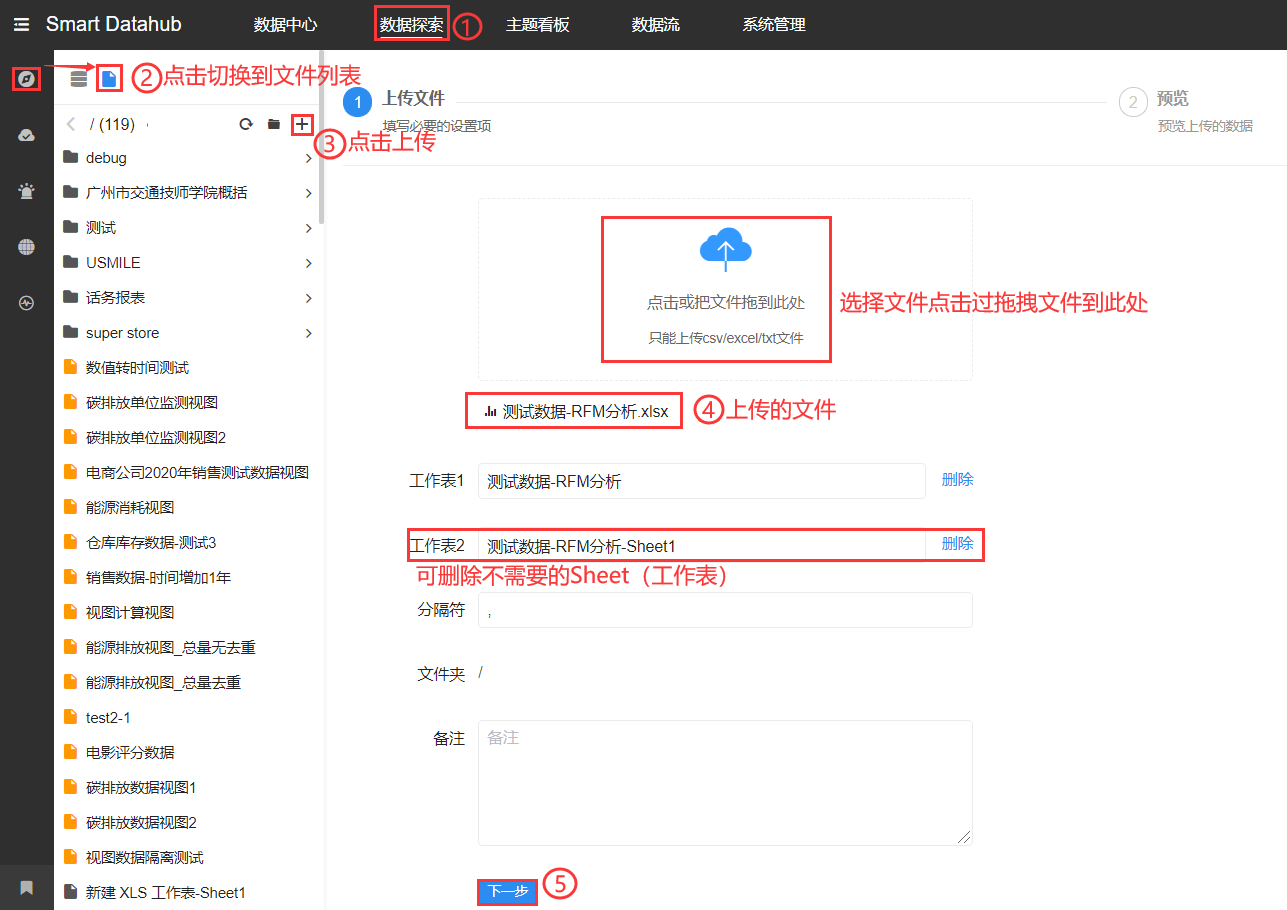The height and width of the screenshot is (910, 1287).
Task: Delete 工作表2 via 删除 link
Action: coord(957,544)
